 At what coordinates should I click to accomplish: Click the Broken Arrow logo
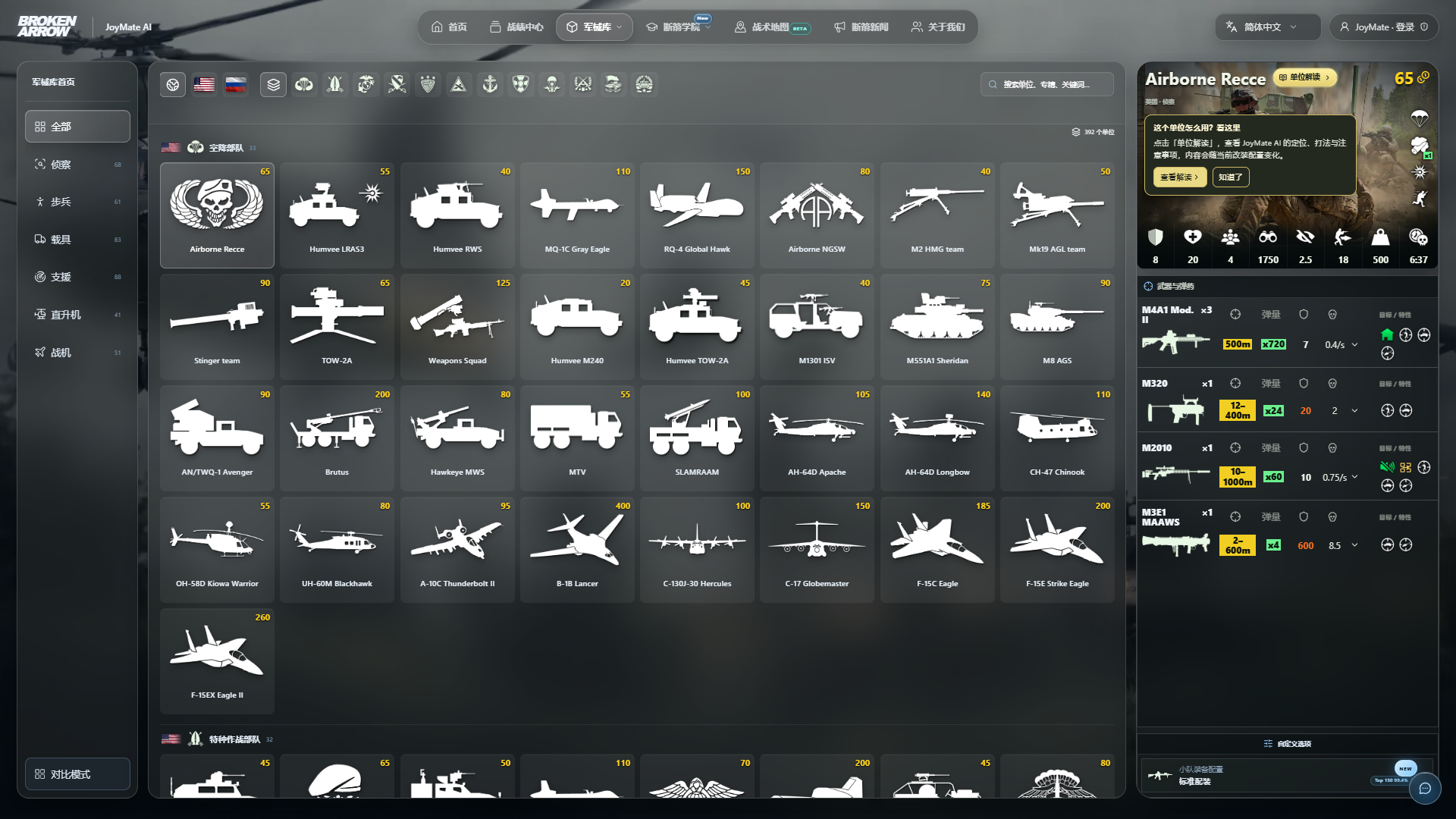[47, 27]
